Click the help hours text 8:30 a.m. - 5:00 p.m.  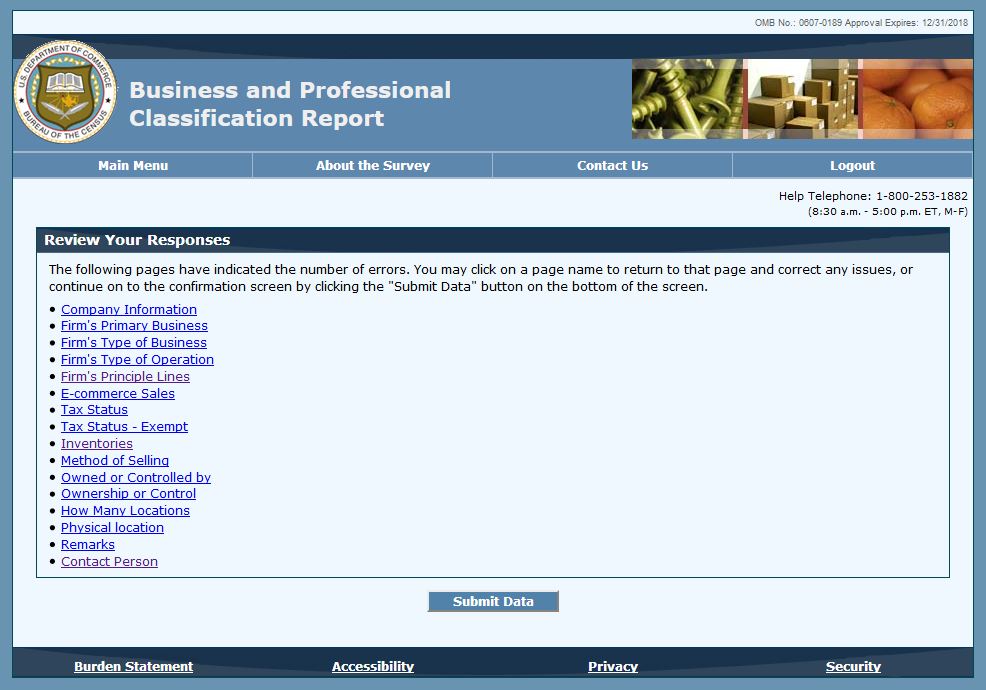click(888, 212)
